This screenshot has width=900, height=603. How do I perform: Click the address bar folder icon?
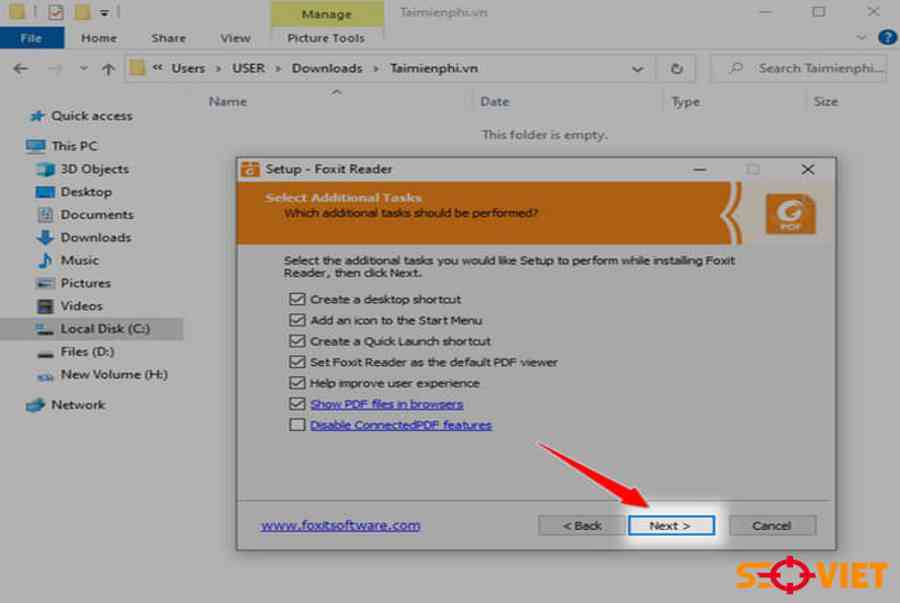coord(137,68)
